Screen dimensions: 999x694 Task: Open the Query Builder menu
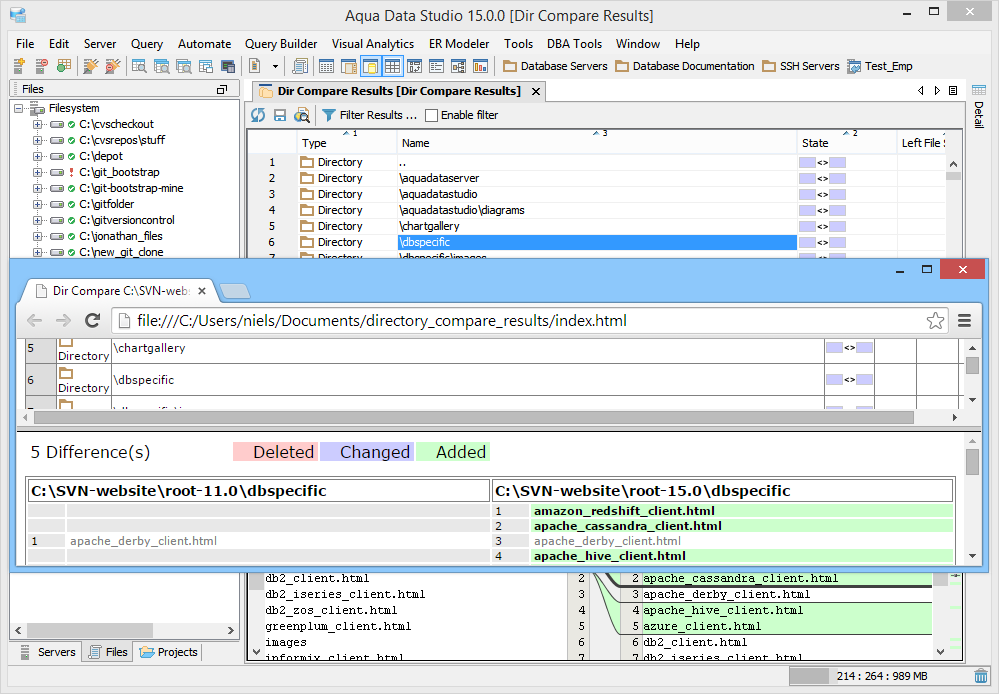point(281,44)
